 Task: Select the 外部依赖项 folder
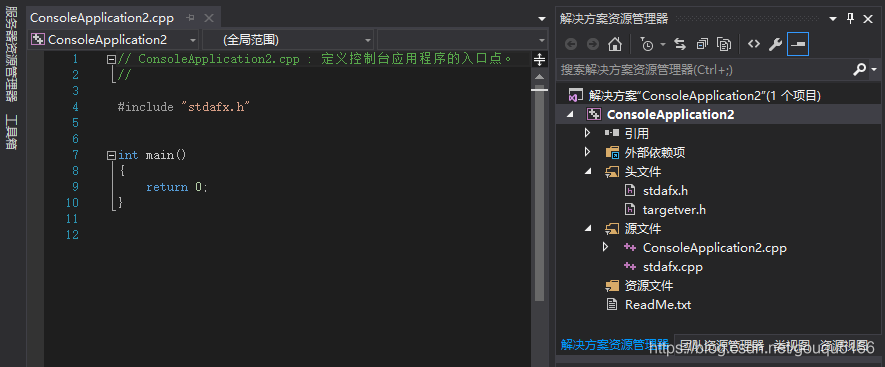[655, 152]
